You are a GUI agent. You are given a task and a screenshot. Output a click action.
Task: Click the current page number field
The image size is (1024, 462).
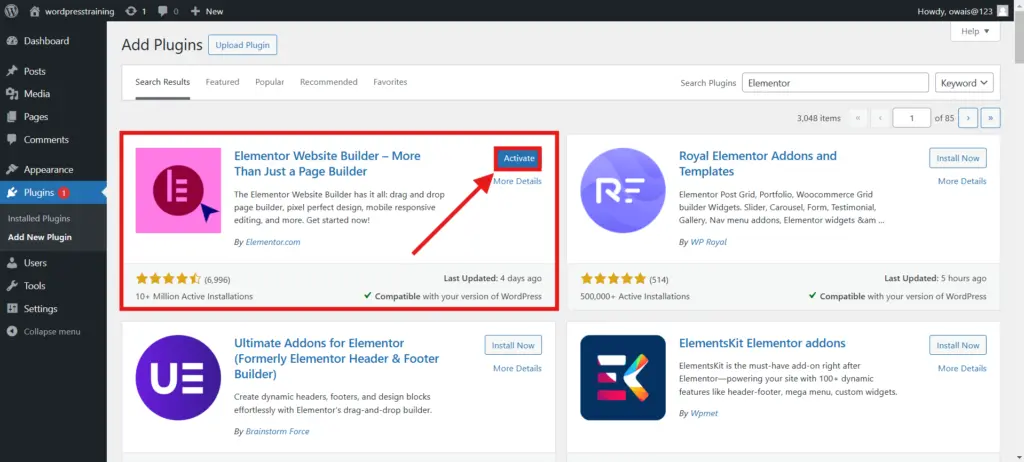(x=912, y=118)
